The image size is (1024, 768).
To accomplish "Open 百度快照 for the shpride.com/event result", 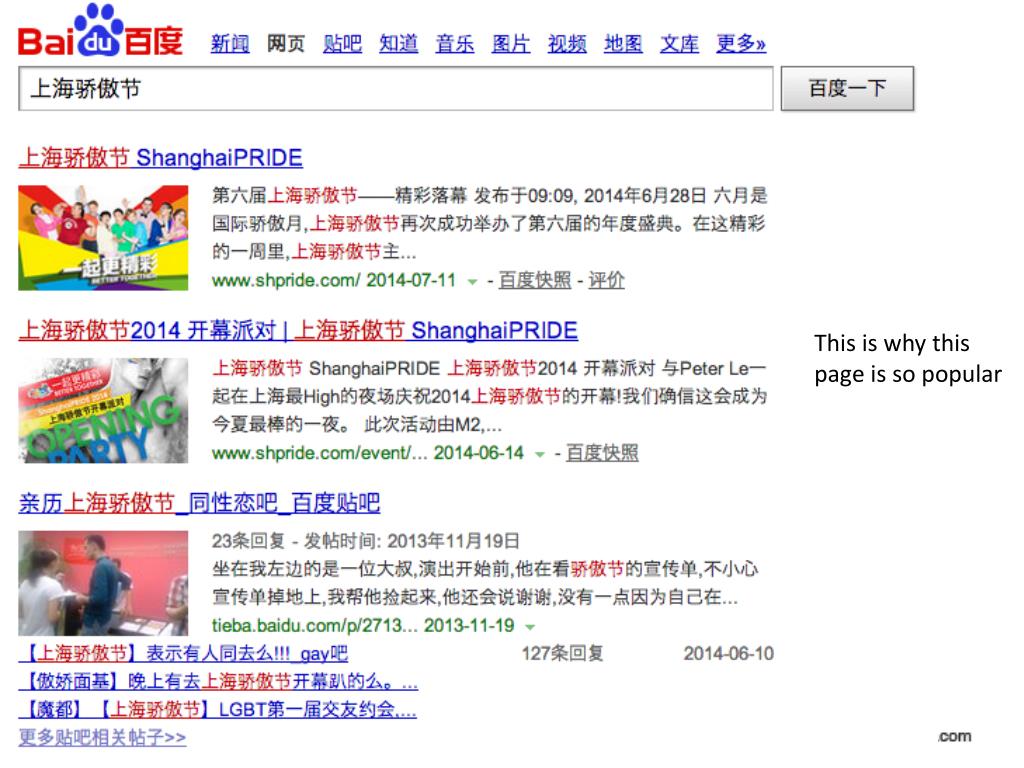I will tap(602, 453).
